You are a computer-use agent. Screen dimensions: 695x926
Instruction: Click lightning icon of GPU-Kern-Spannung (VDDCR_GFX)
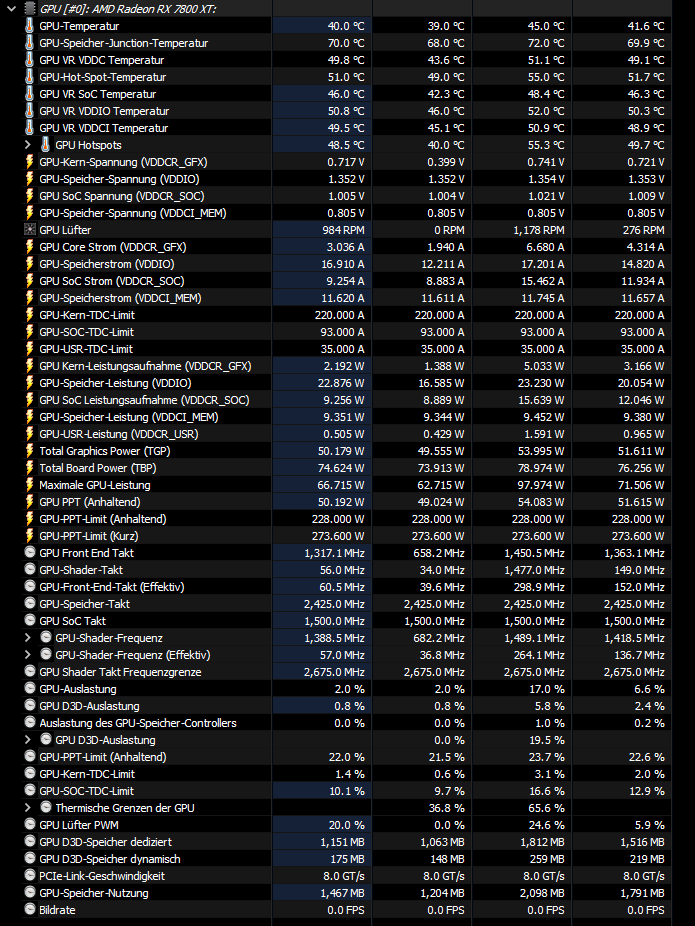(30, 162)
